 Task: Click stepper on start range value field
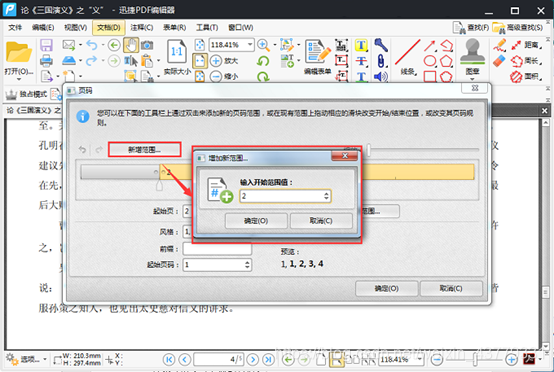point(326,196)
